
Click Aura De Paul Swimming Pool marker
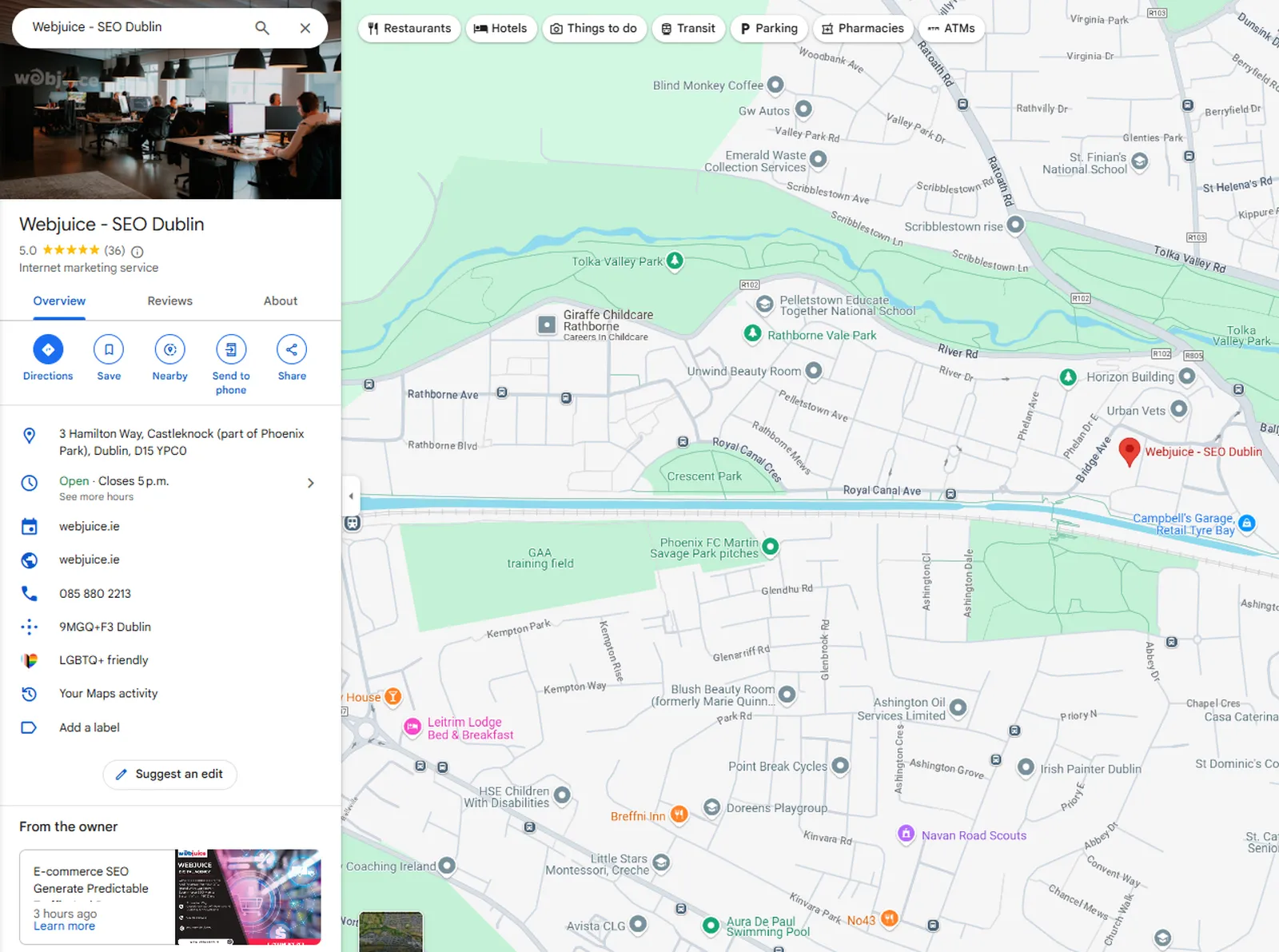[711, 926]
